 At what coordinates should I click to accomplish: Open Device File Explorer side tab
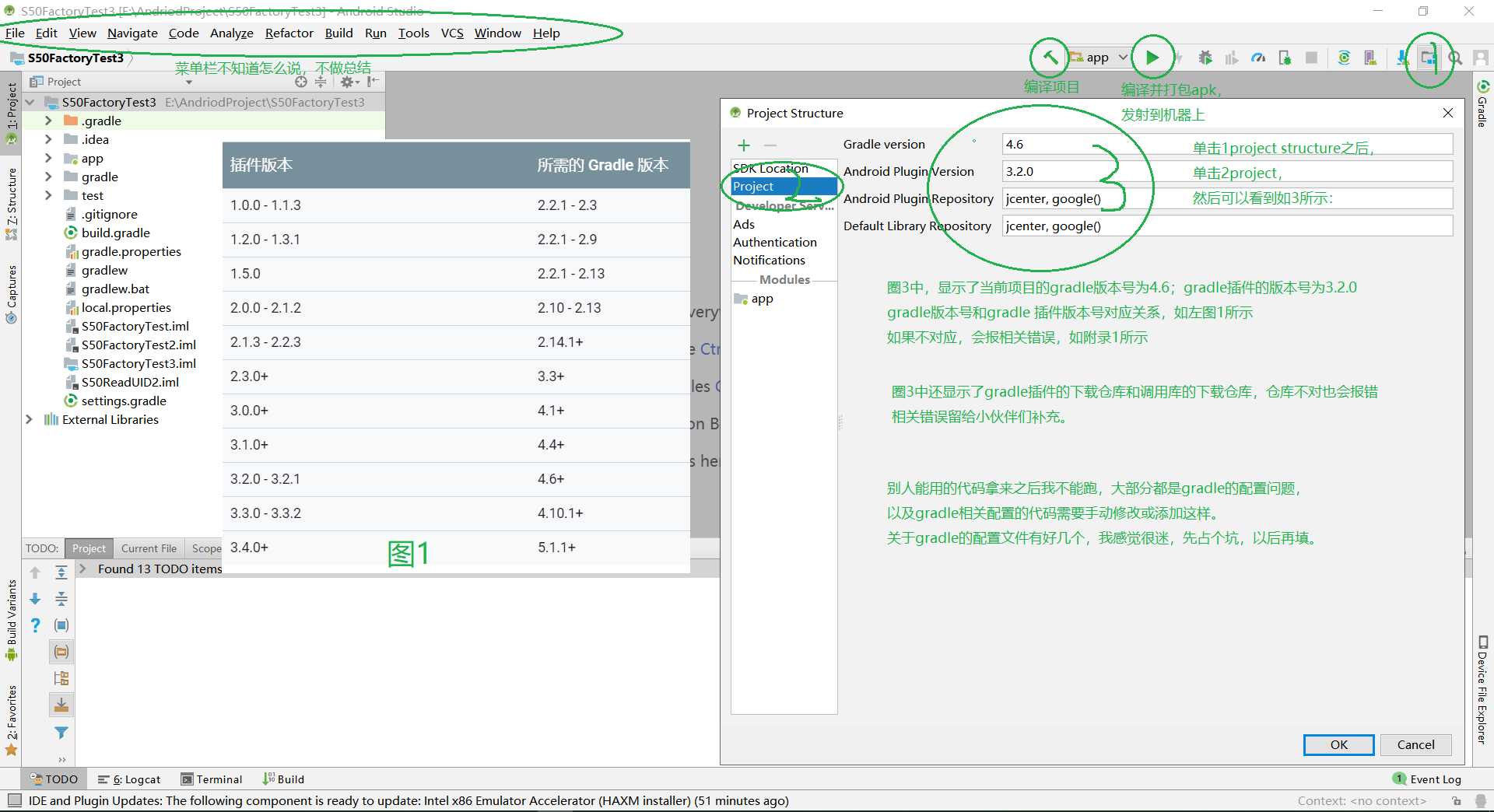click(1482, 690)
